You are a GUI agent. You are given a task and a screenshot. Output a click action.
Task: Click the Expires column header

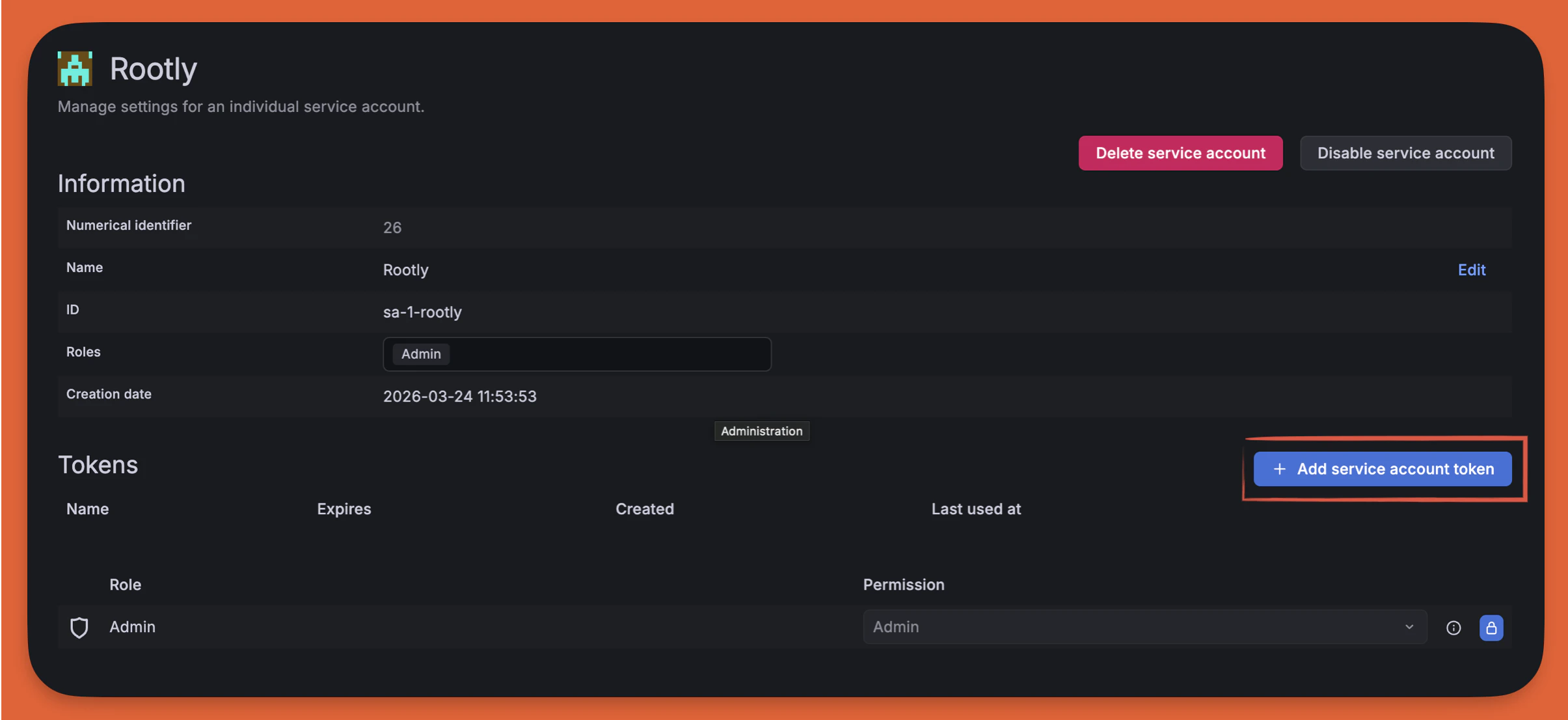click(x=344, y=509)
